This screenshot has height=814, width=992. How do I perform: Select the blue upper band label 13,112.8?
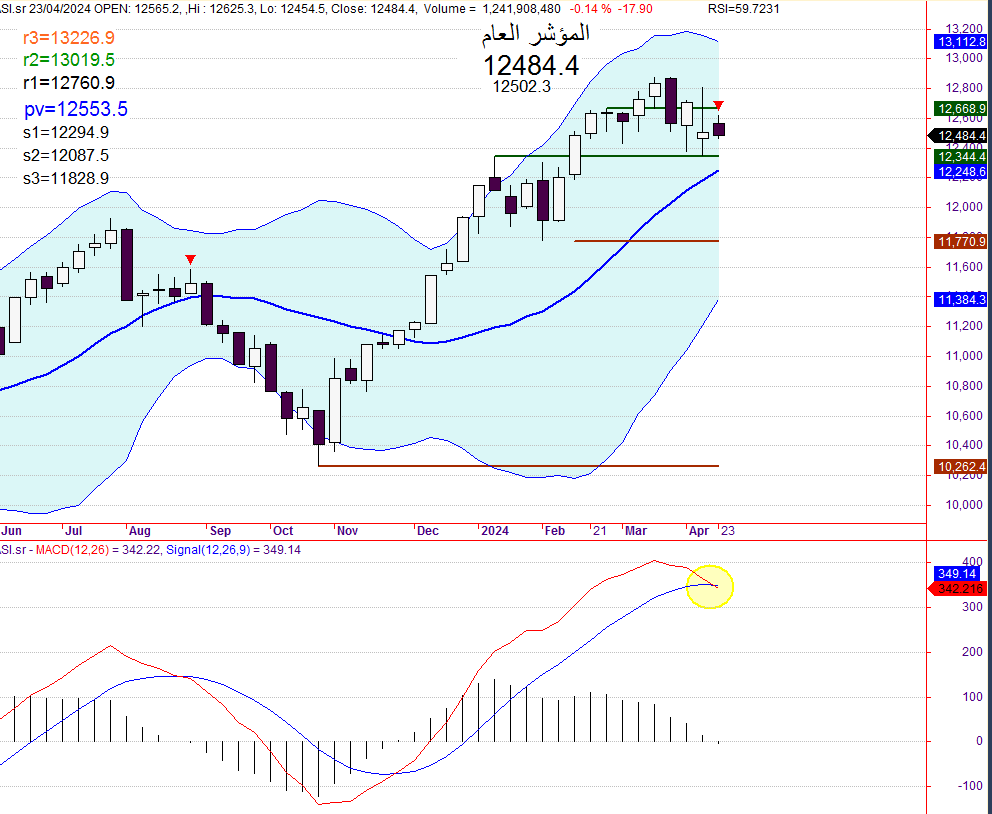pos(960,42)
